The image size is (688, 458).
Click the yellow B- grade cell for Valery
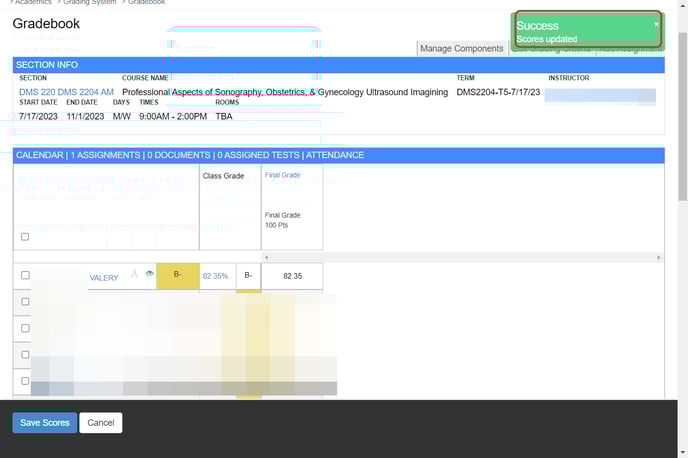pyautogui.click(x=177, y=275)
